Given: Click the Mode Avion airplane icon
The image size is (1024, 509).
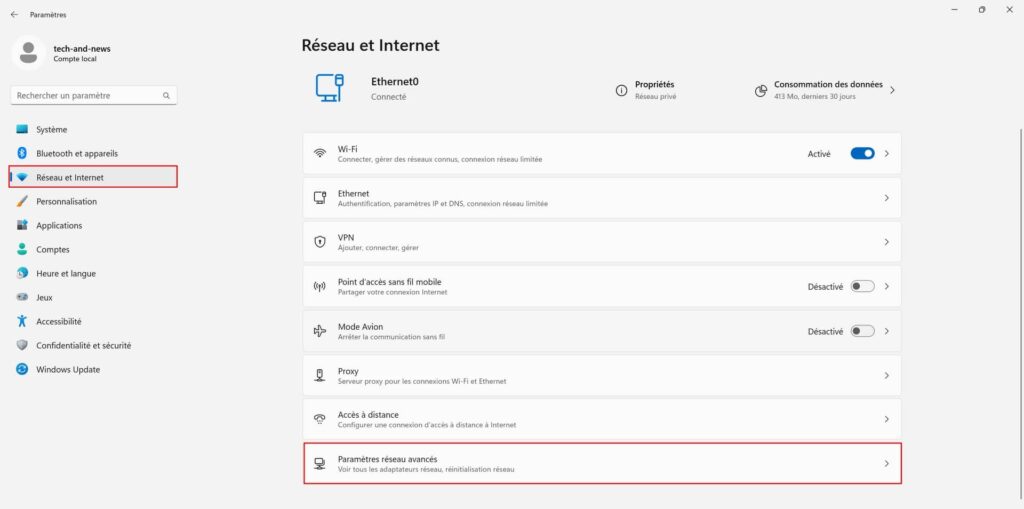Looking at the screenshot, I should click(319, 331).
